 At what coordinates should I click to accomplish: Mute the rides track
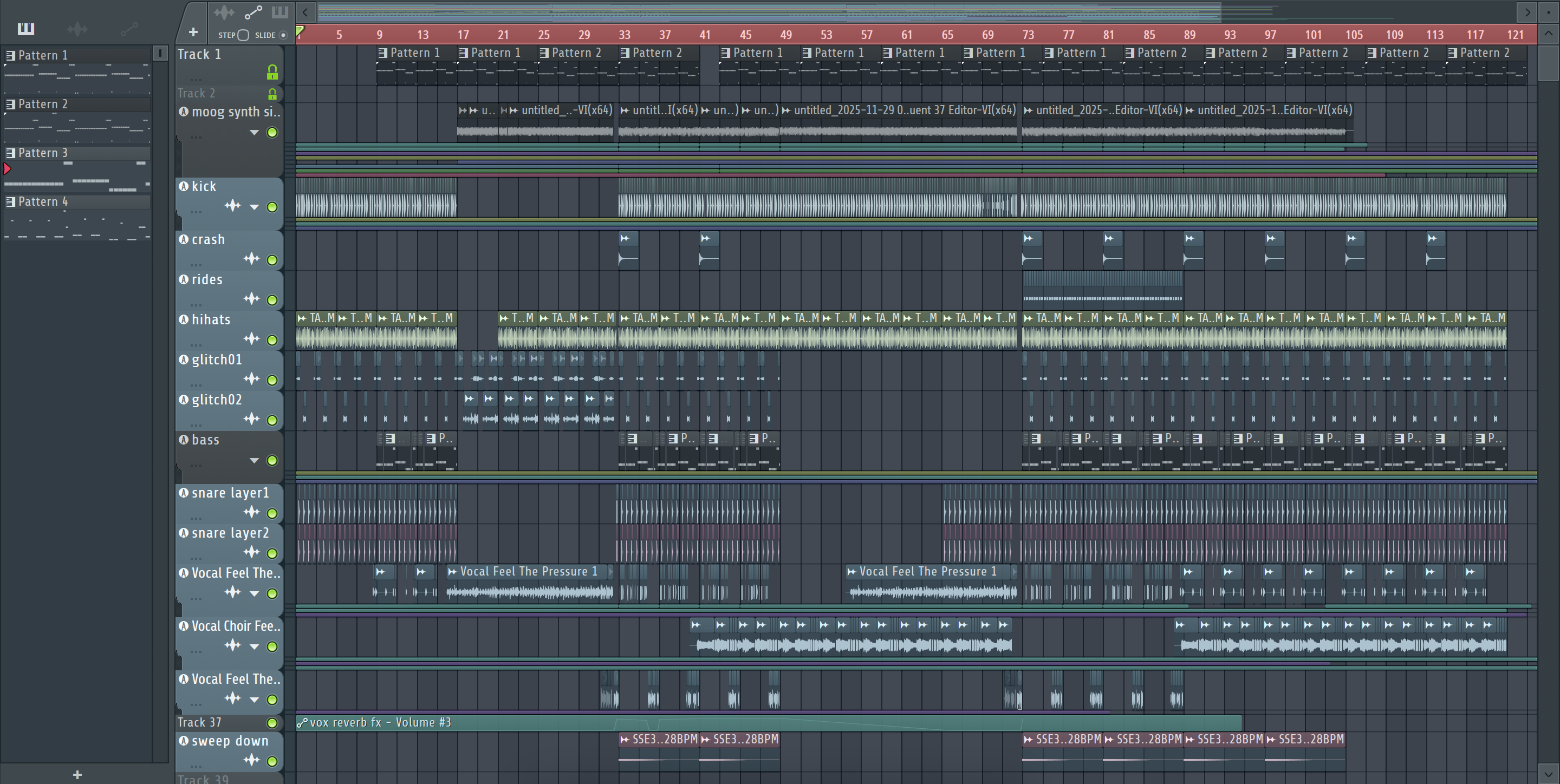272,300
